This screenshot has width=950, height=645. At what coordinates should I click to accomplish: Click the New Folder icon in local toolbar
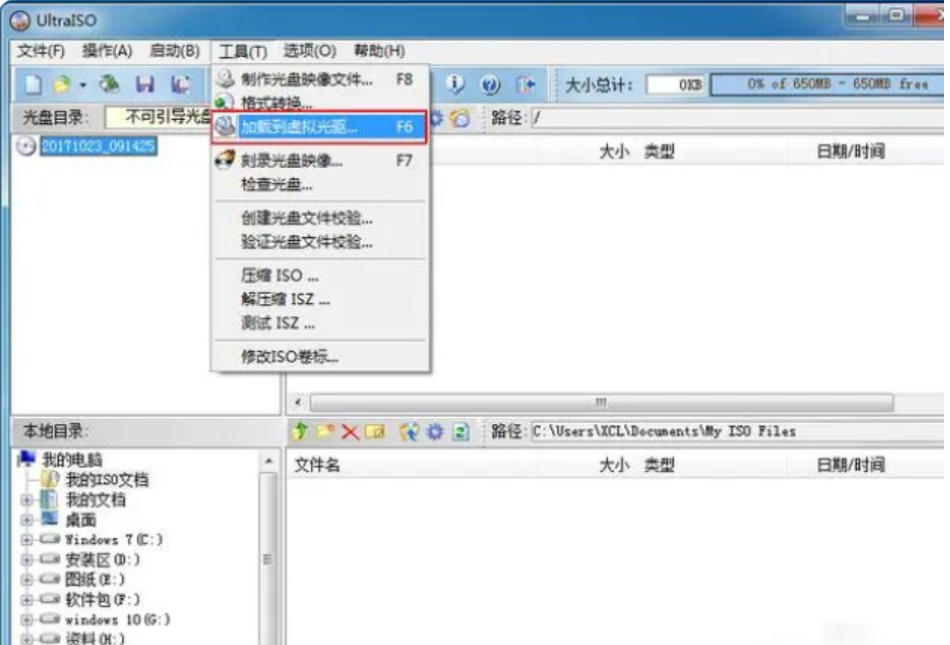pyautogui.click(x=325, y=431)
